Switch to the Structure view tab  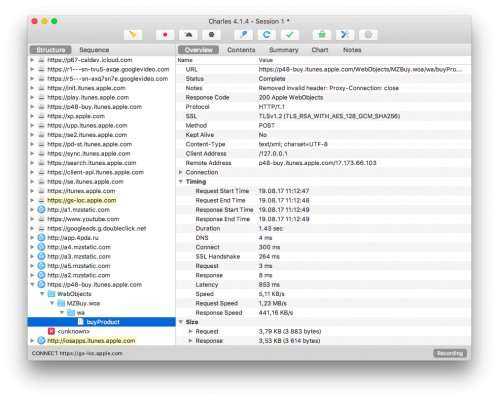51,50
